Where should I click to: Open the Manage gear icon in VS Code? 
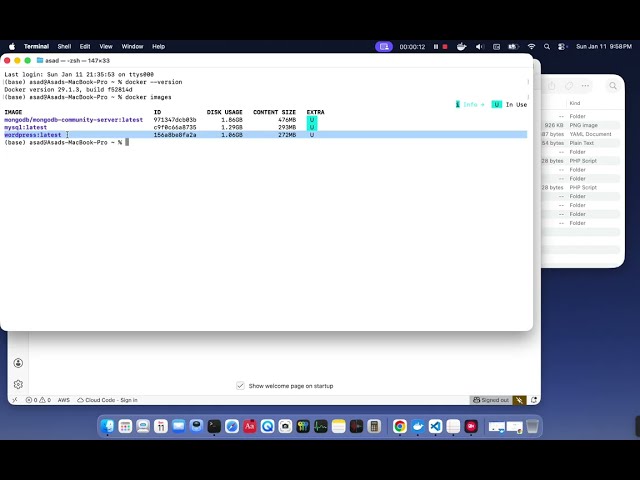(18, 384)
